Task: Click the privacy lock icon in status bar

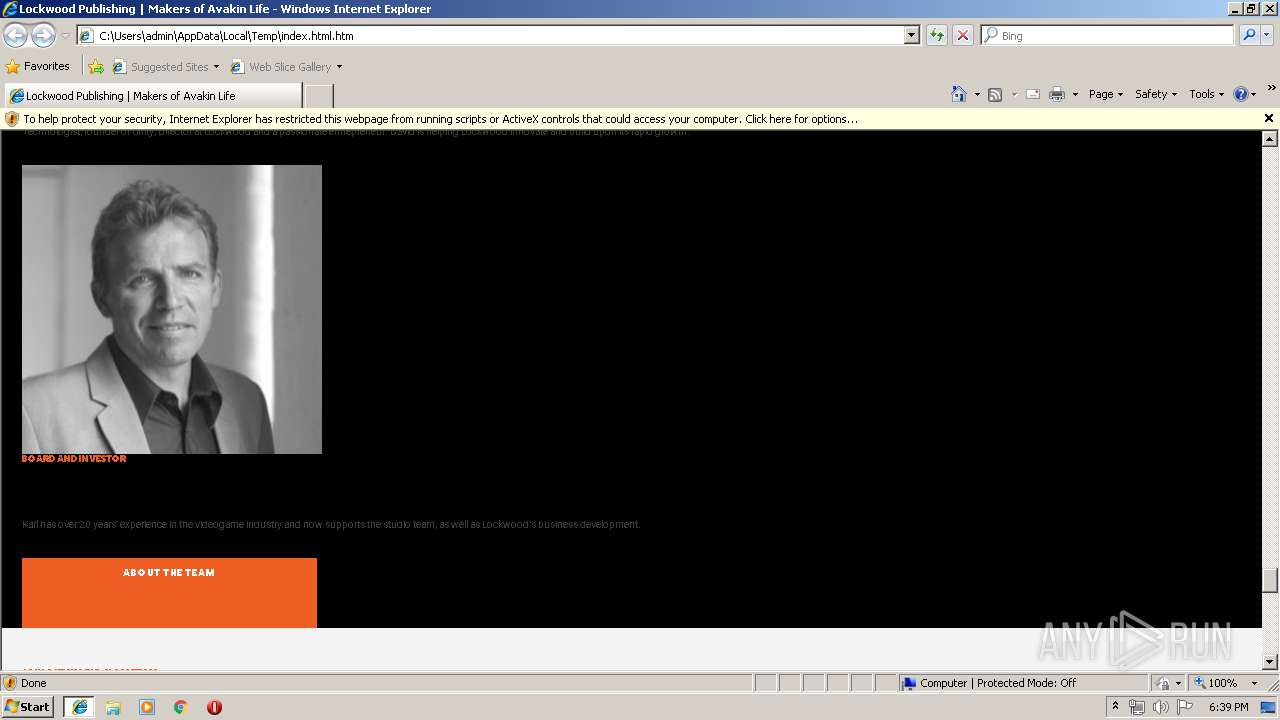Action: click(x=1163, y=683)
